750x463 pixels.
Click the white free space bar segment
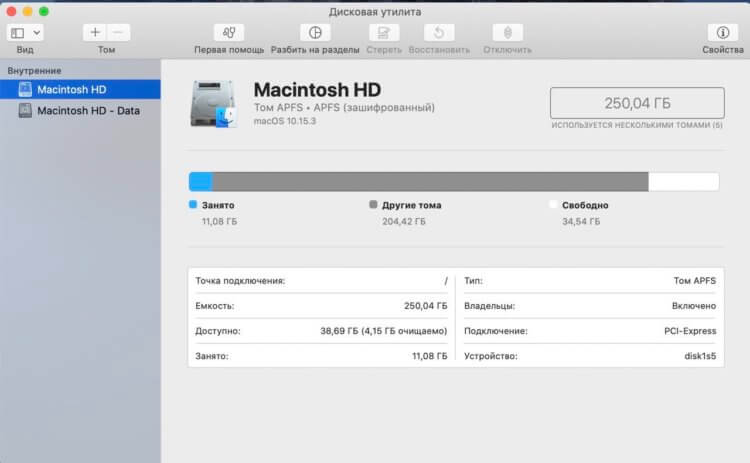684,182
